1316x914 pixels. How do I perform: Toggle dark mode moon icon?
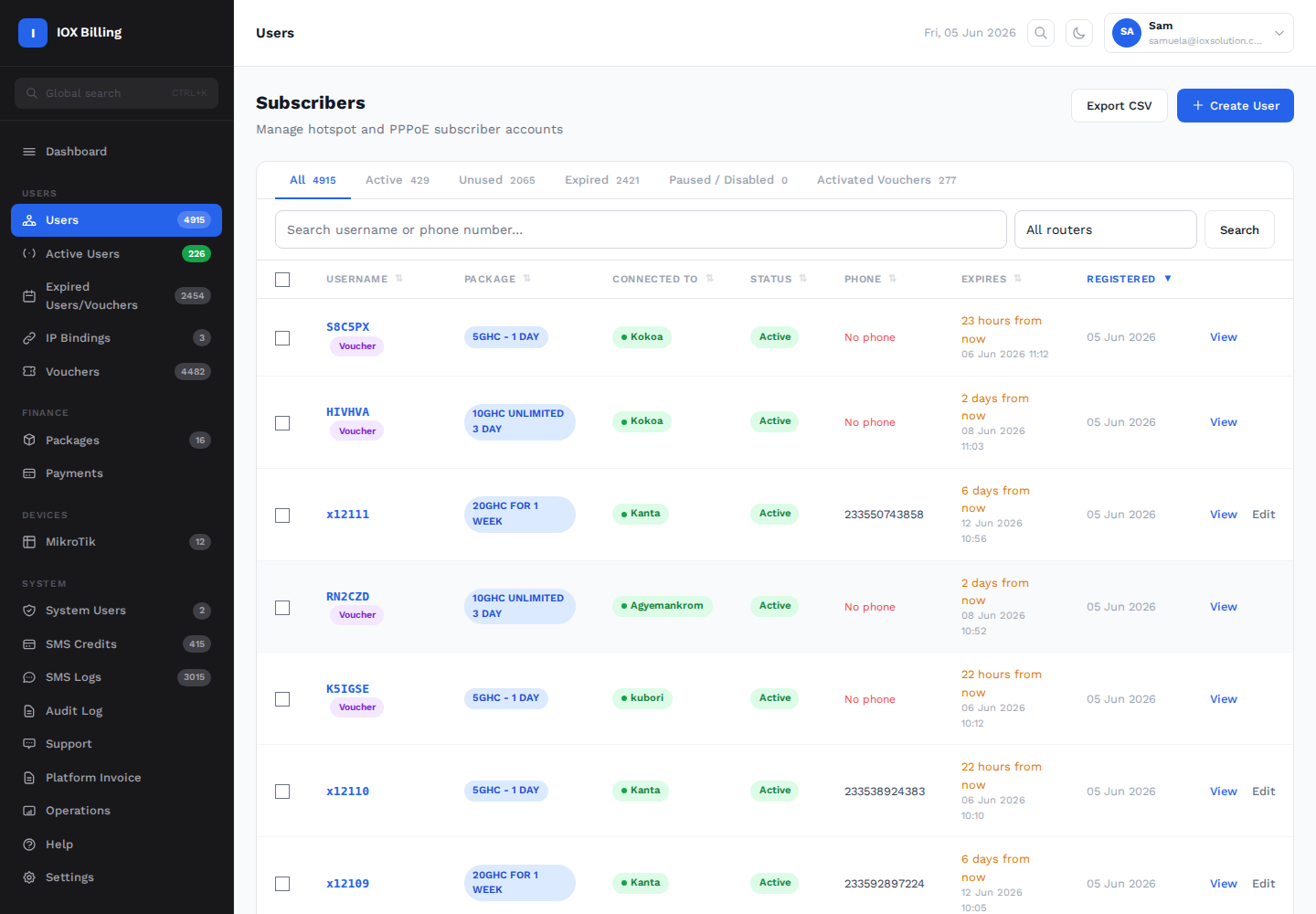coord(1079,33)
